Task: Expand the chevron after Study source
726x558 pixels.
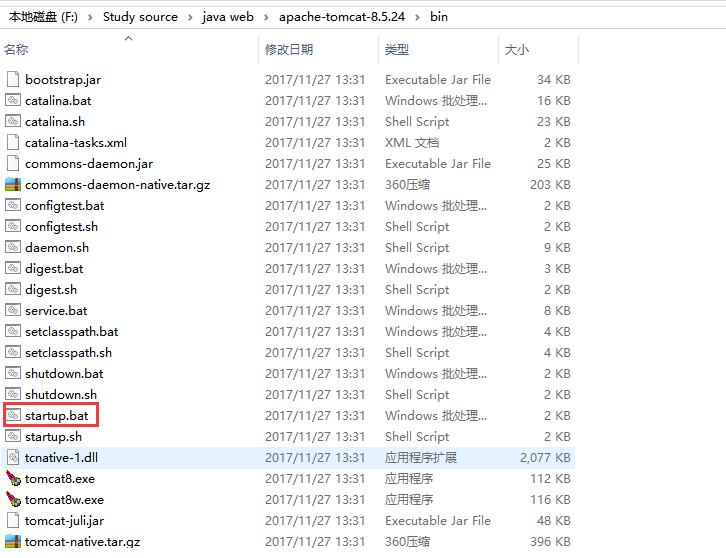Action: (190, 17)
